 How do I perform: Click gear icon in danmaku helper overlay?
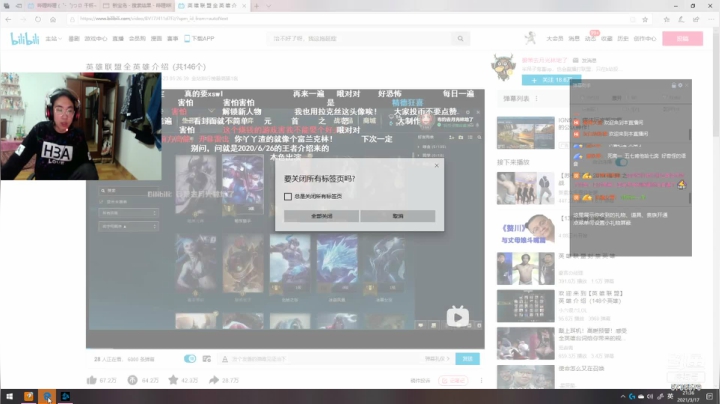tap(680, 85)
